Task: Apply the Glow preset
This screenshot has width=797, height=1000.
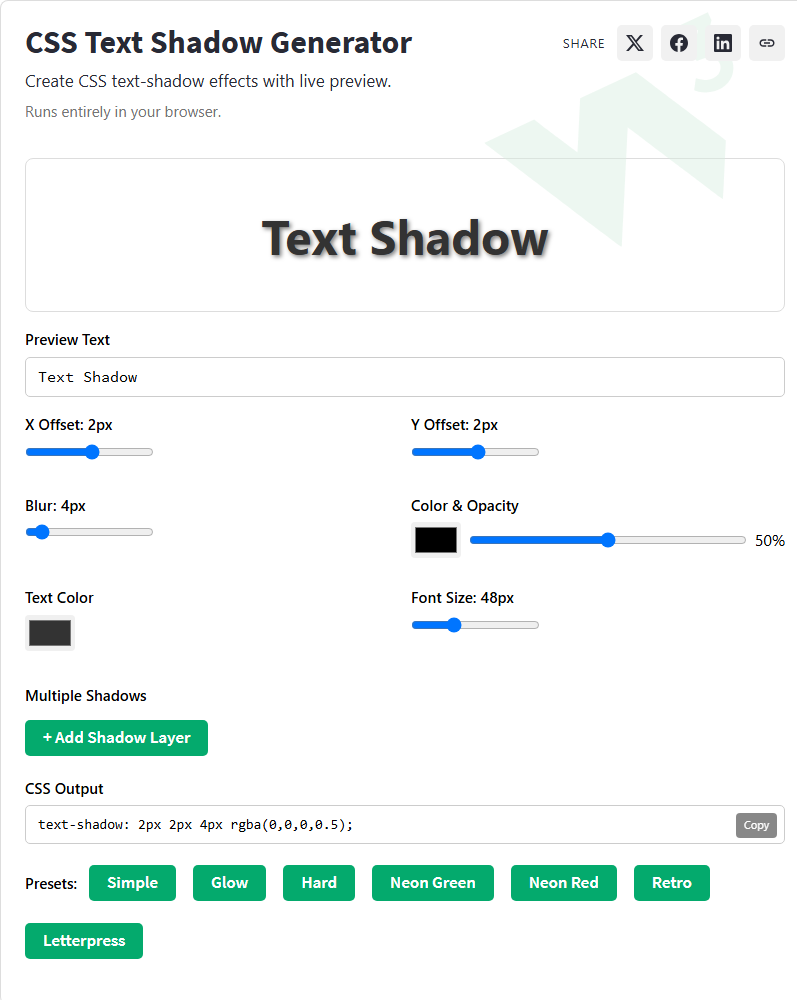Action: coord(230,883)
